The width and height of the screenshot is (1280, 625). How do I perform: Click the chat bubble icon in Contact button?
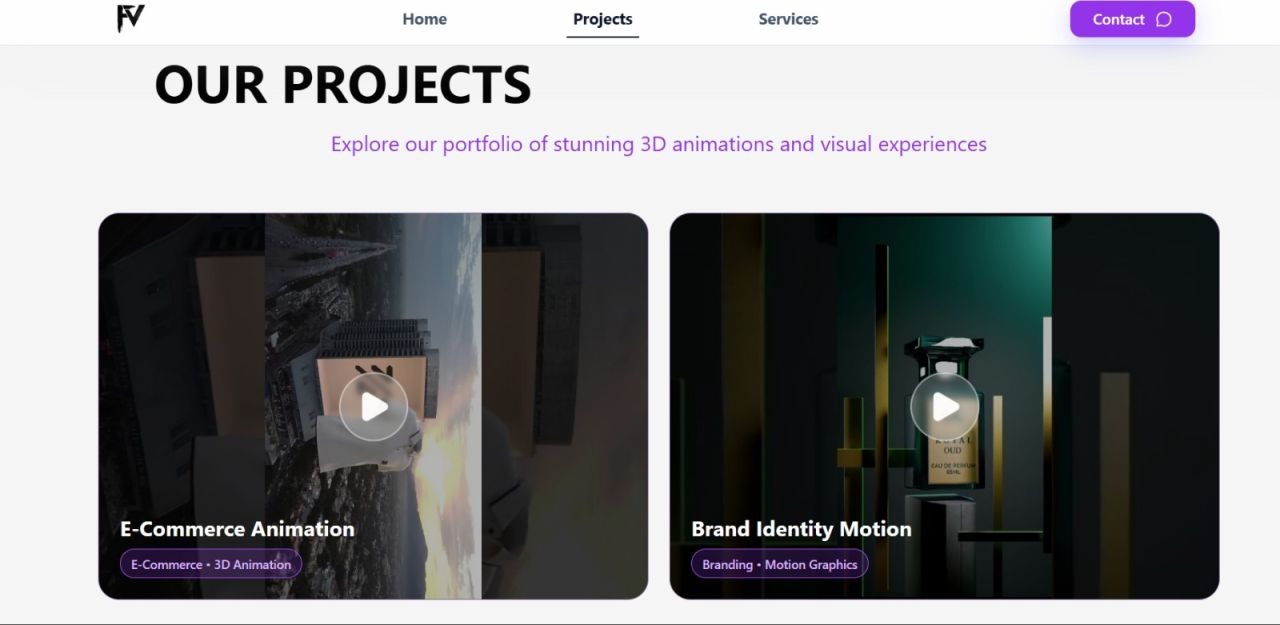pyautogui.click(x=1163, y=19)
